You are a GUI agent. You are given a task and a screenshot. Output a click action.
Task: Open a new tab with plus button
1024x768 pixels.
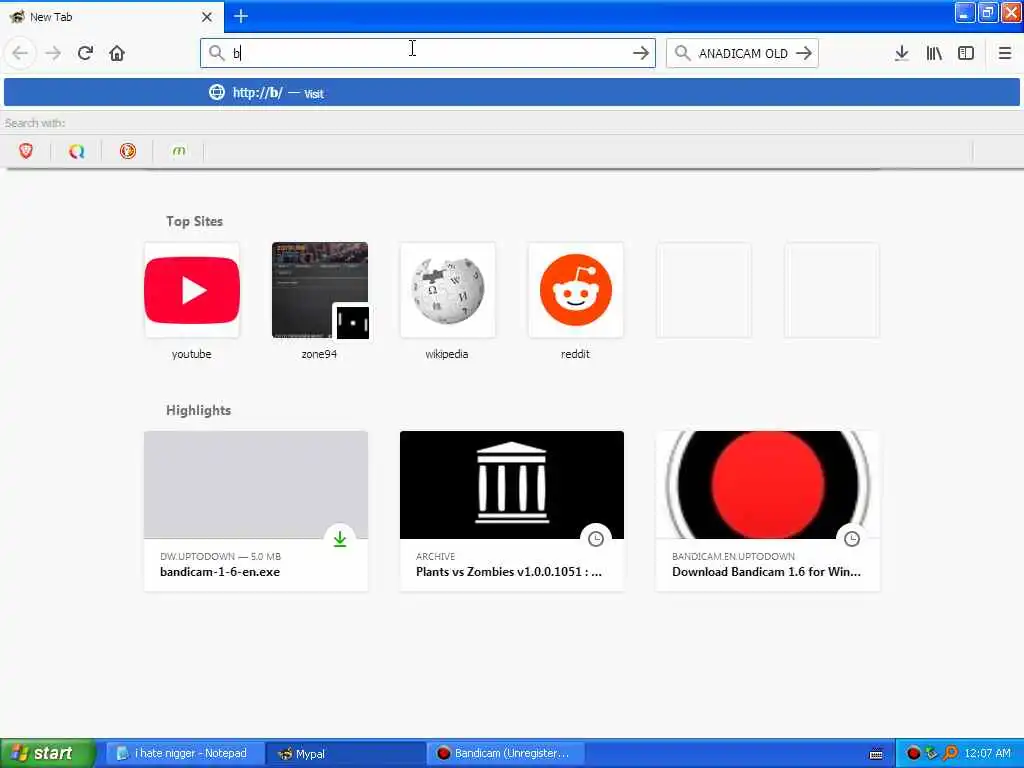240,16
